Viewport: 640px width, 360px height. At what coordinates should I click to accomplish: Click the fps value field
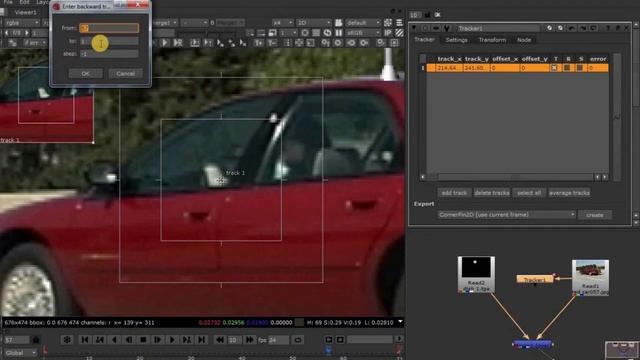[278, 340]
